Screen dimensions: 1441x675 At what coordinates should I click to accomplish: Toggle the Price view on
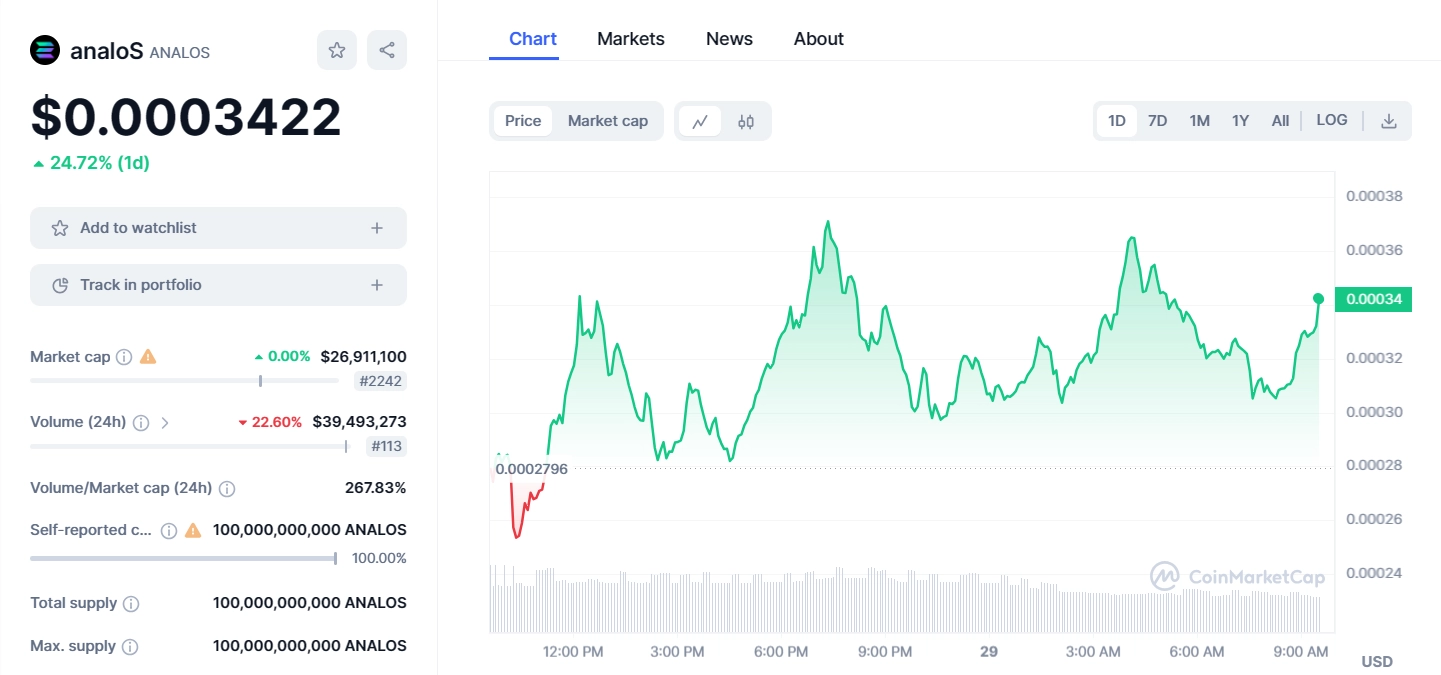point(522,120)
